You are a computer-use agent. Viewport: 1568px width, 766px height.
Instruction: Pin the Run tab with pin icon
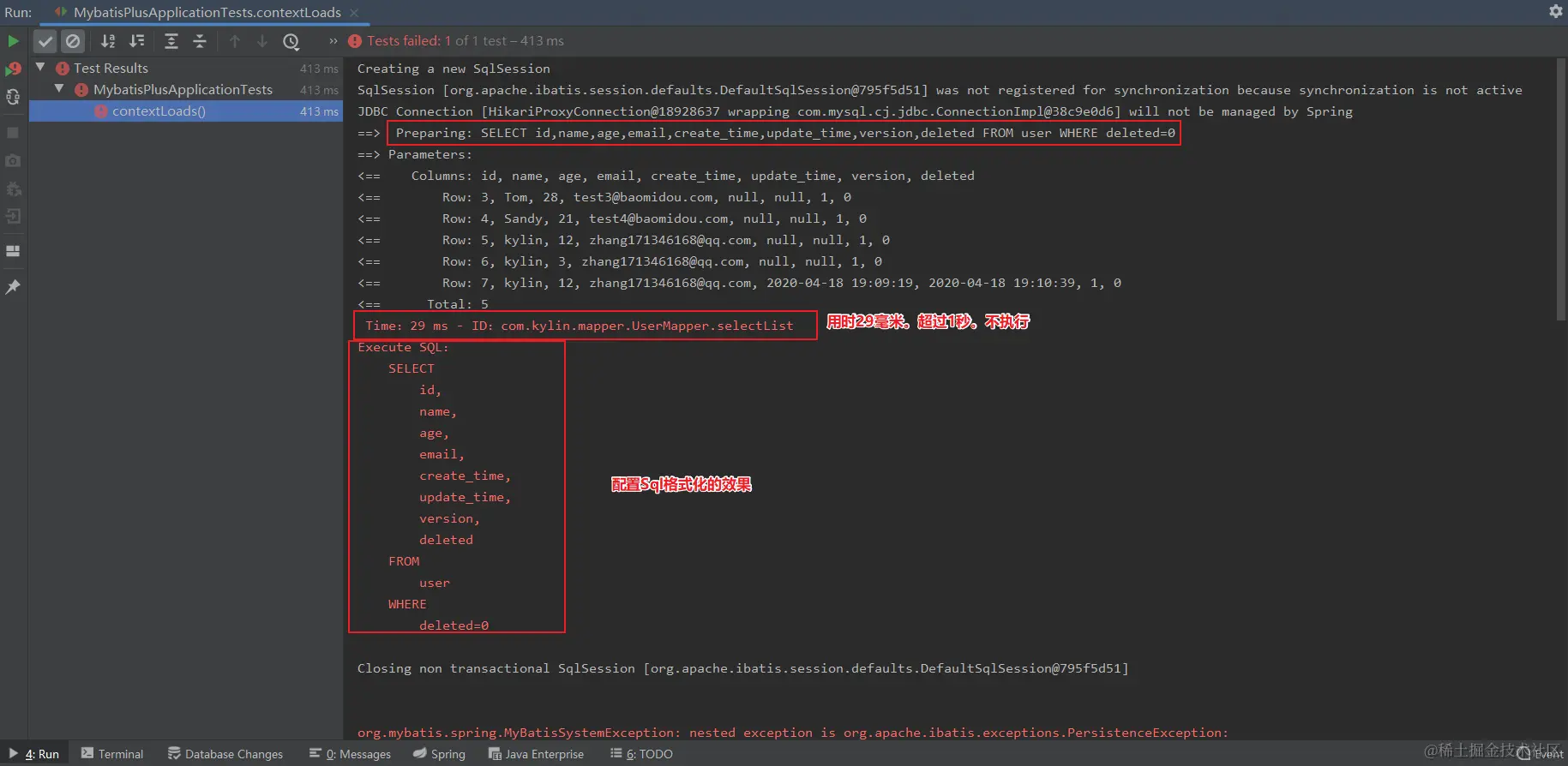click(x=13, y=287)
